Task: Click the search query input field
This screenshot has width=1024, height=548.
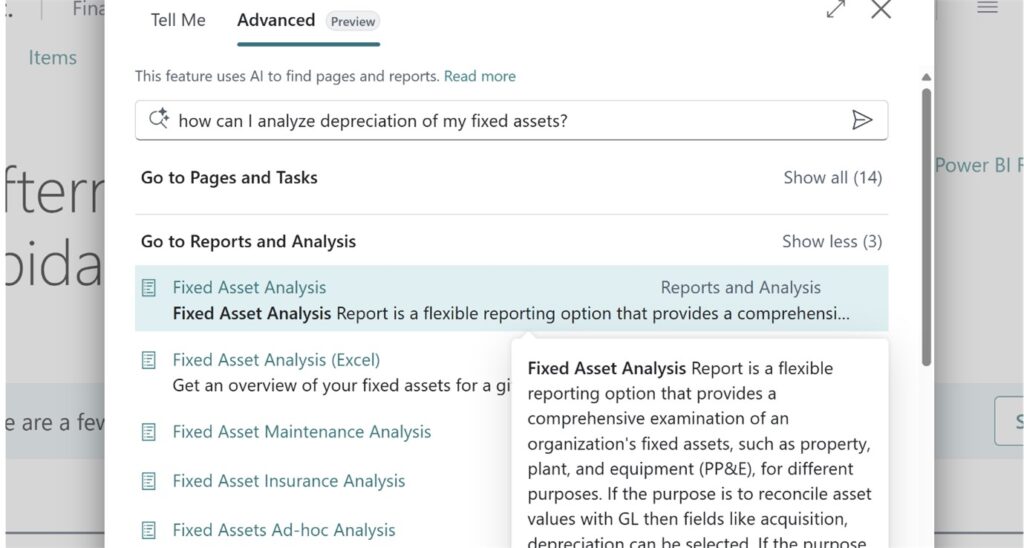Action: 500,121
